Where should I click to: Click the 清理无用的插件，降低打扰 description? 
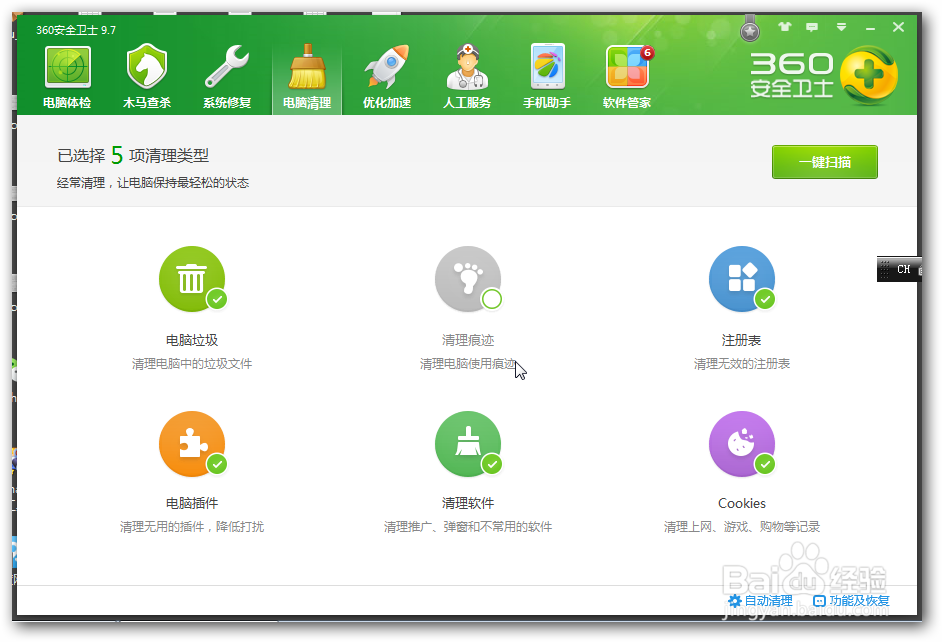pos(192,527)
